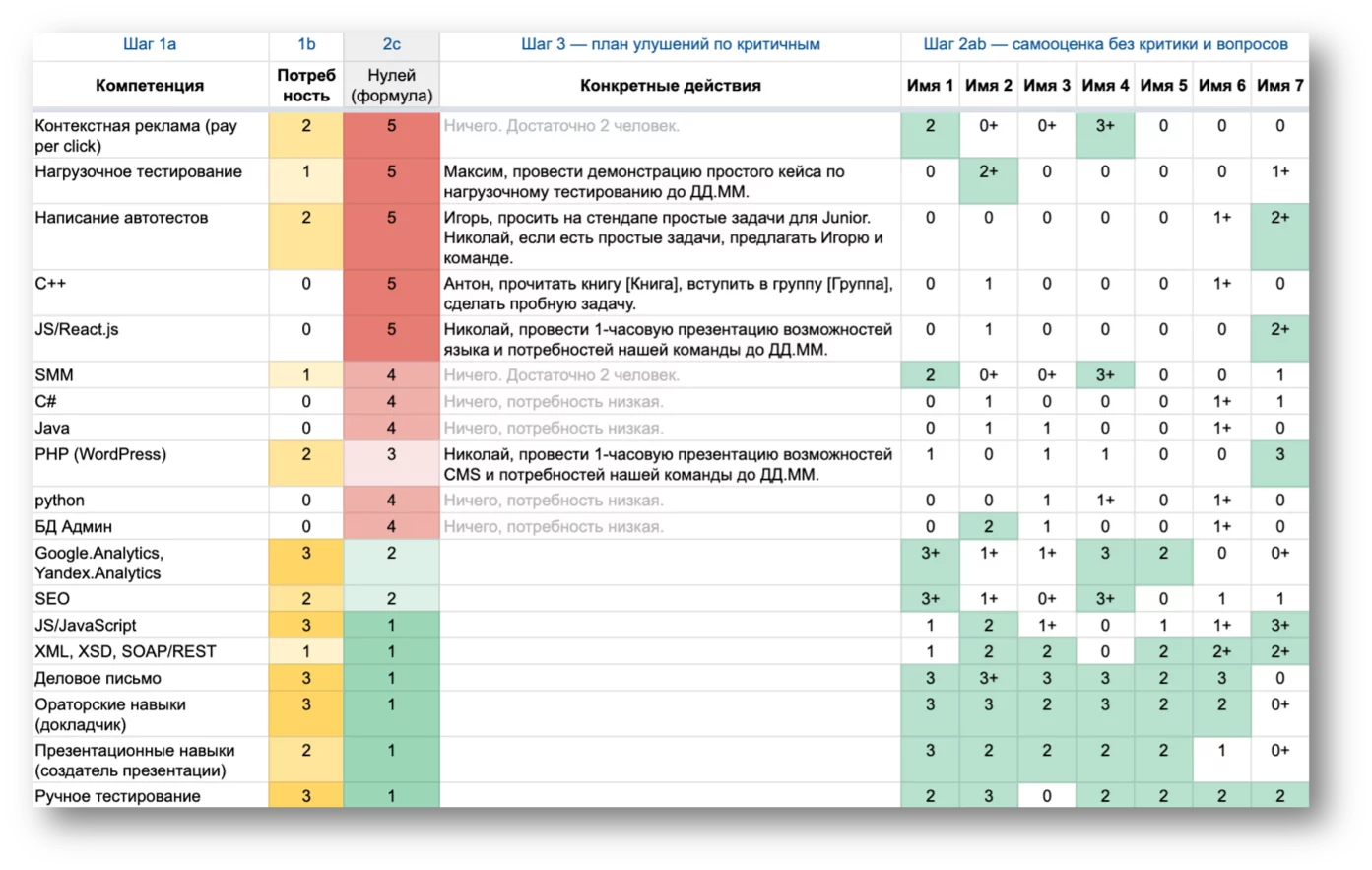Click the 'Имя 6' column header
The height and width of the screenshot is (870, 1372).
(1221, 86)
